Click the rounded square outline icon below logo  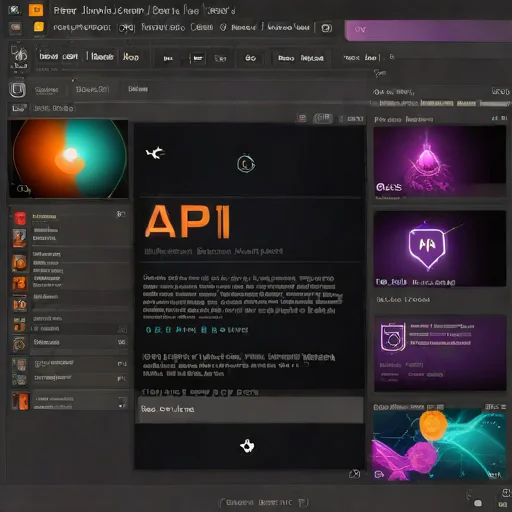pos(17,89)
